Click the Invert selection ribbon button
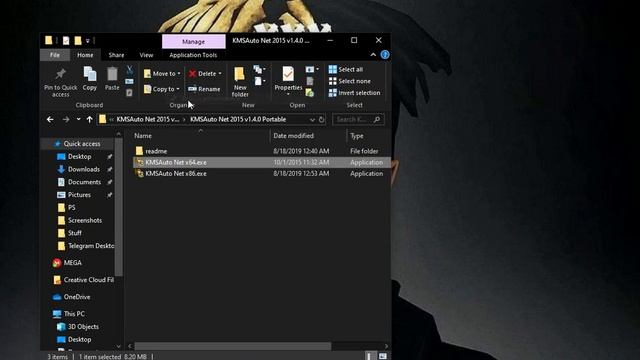Image resolution: width=640 pixels, height=360 pixels. point(354,93)
